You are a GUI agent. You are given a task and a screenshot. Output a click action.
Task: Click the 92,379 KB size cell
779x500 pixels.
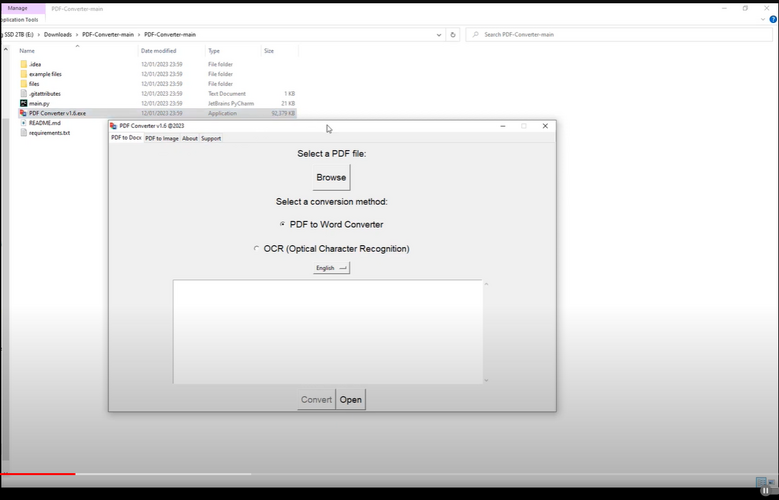[x=283, y=113]
